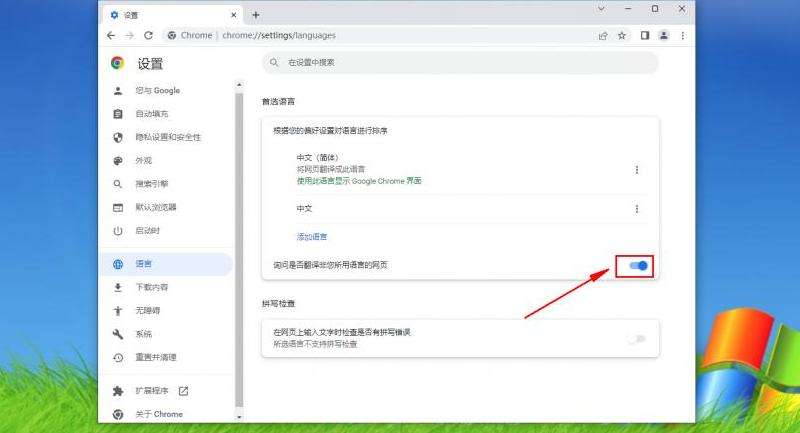Open more actions menu for 中文 row
800x433 pixels.
tap(637, 209)
